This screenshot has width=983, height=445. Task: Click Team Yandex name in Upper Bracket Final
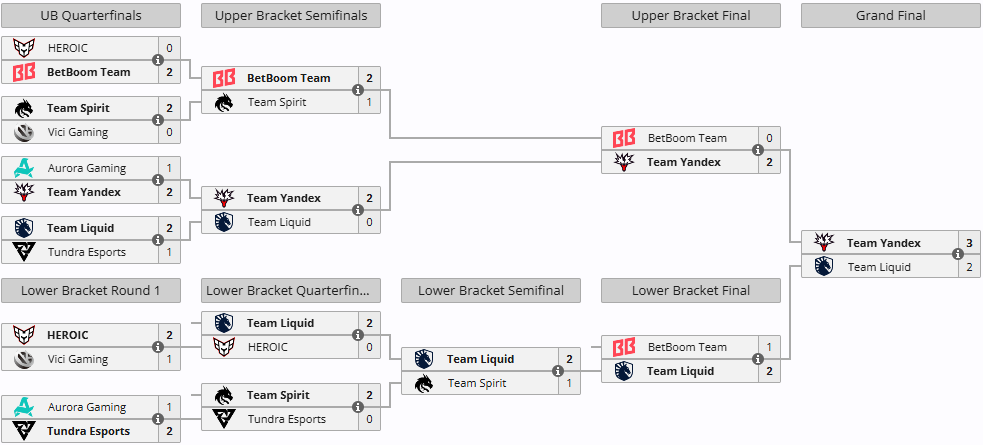pyautogui.click(x=683, y=162)
